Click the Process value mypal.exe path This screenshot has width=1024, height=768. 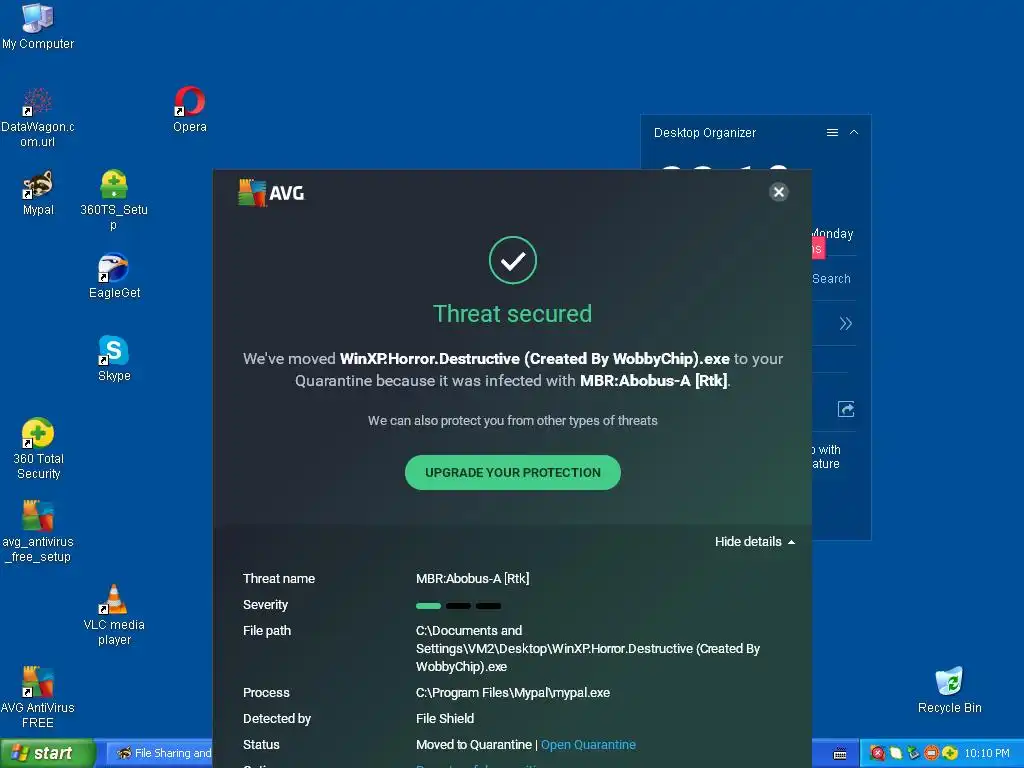pyautogui.click(x=513, y=692)
